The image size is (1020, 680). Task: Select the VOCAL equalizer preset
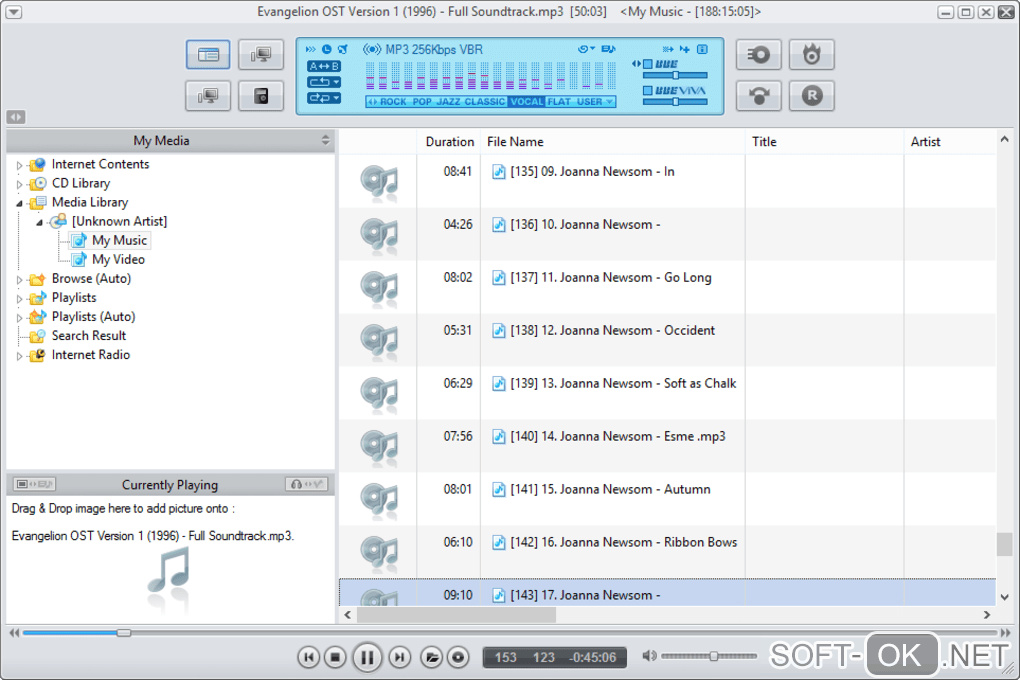click(x=527, y=102)
